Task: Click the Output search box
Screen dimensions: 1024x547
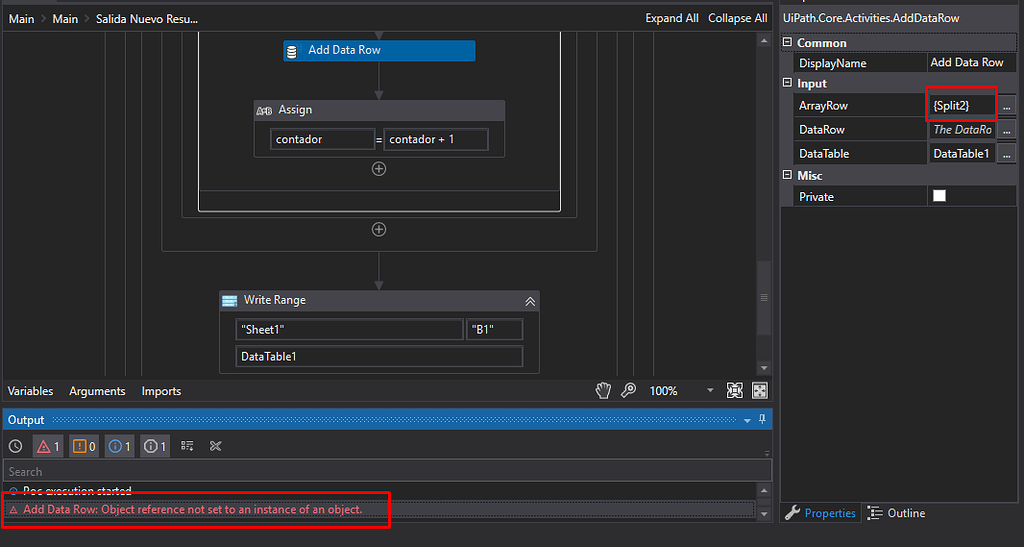Action: coord(387,471)
